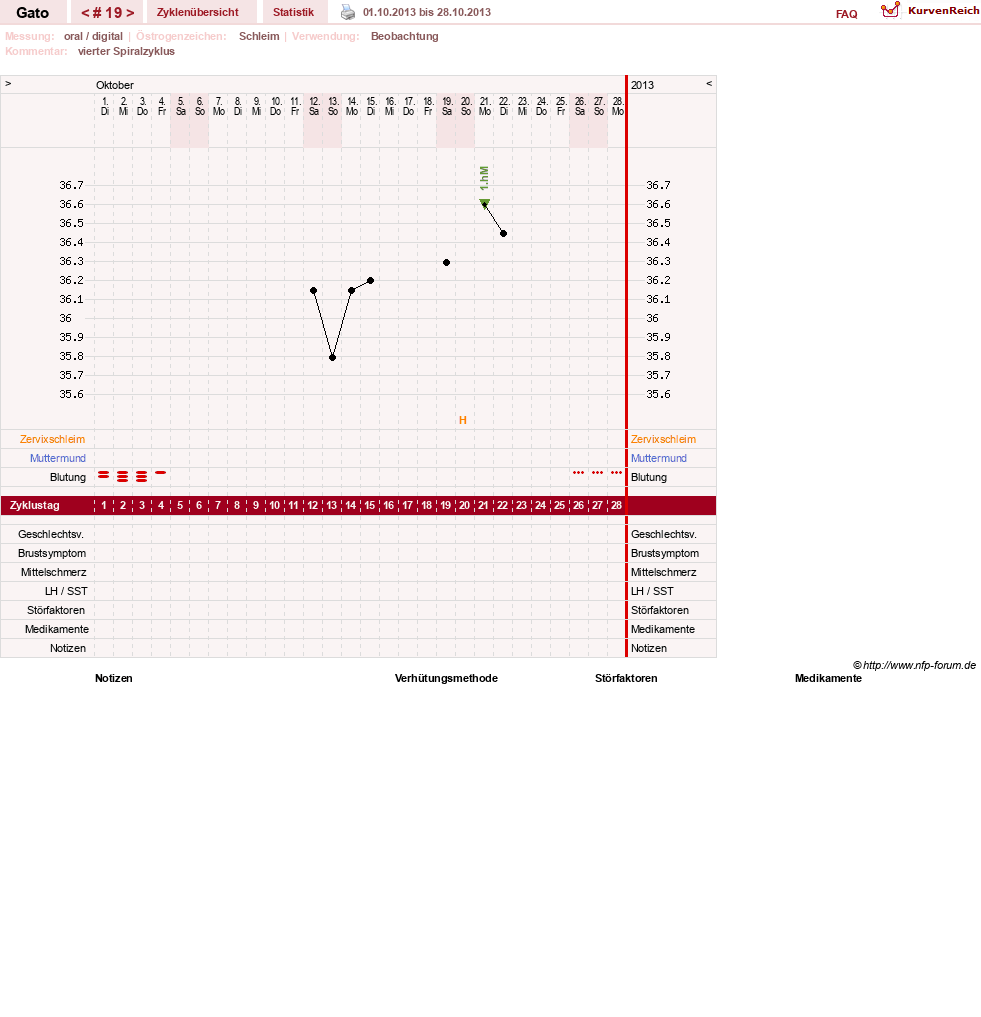Go to next cycle with '>' arrow
981x1017 pixels.
point(130,13)
